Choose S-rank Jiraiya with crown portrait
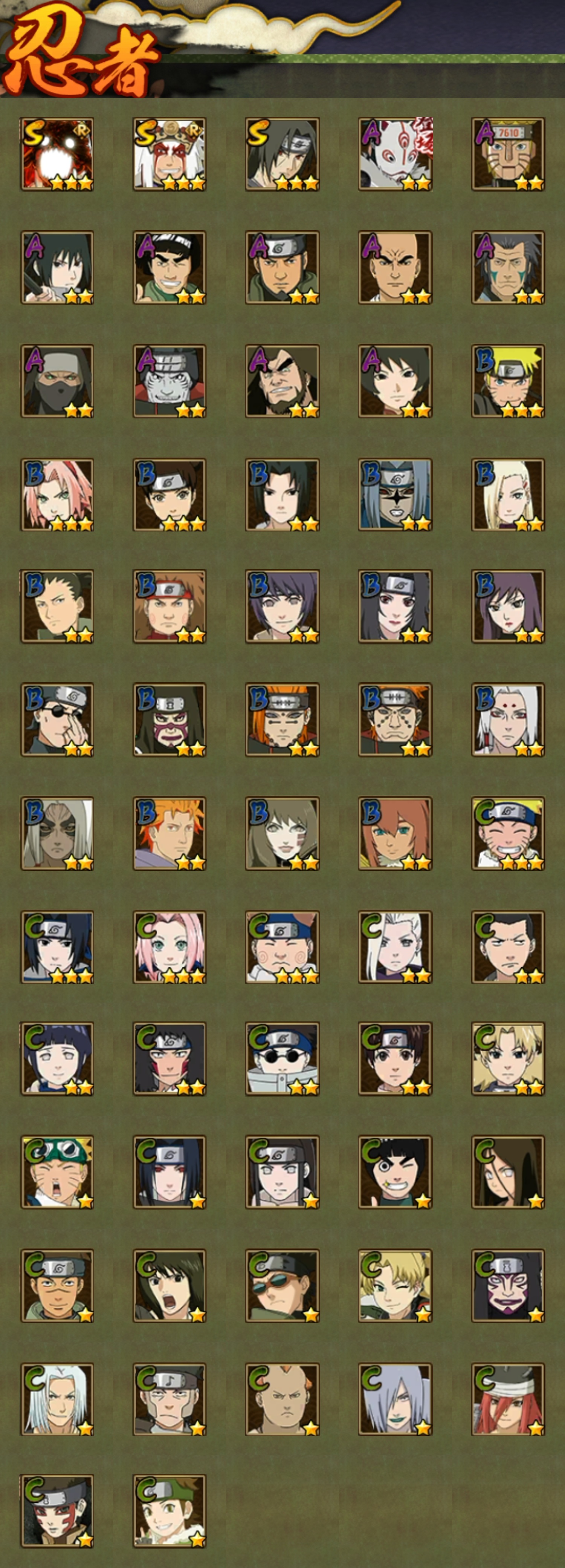The image size is (565, 1568). pos(169,155)
